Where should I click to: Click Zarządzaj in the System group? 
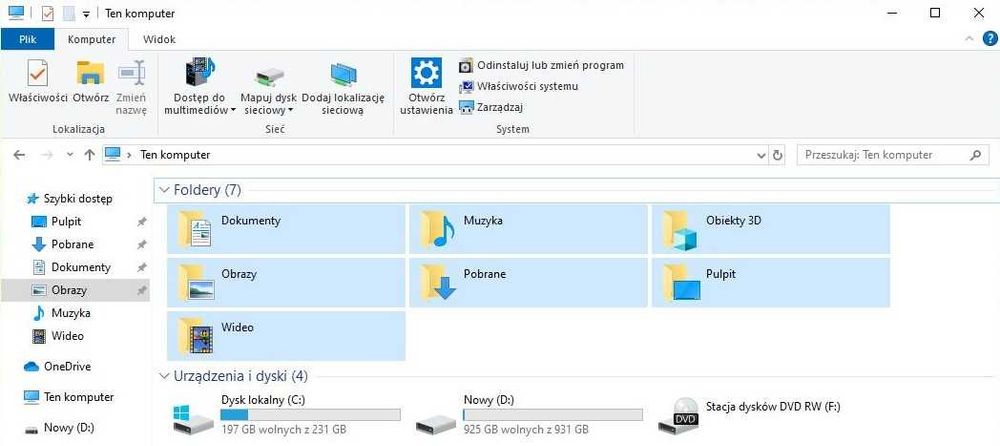point(491,107)
